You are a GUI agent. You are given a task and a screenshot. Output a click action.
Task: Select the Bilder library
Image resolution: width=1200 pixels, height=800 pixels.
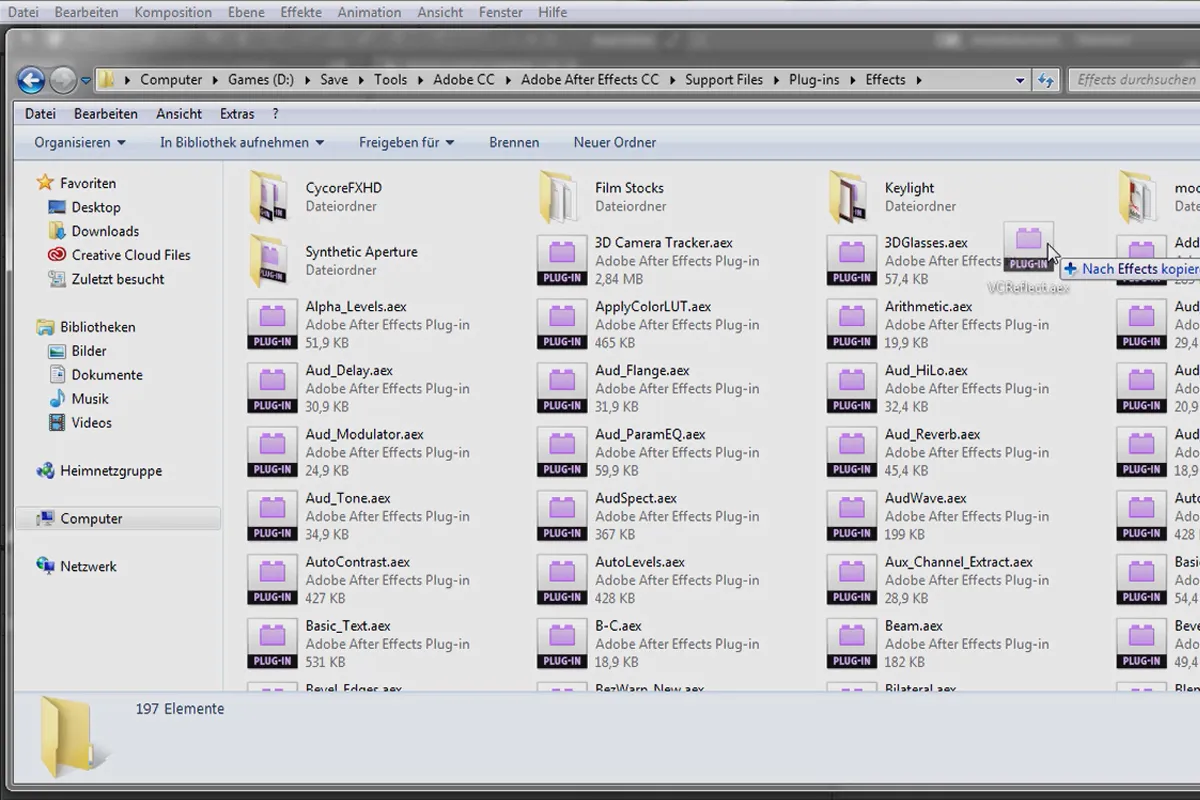77,351
